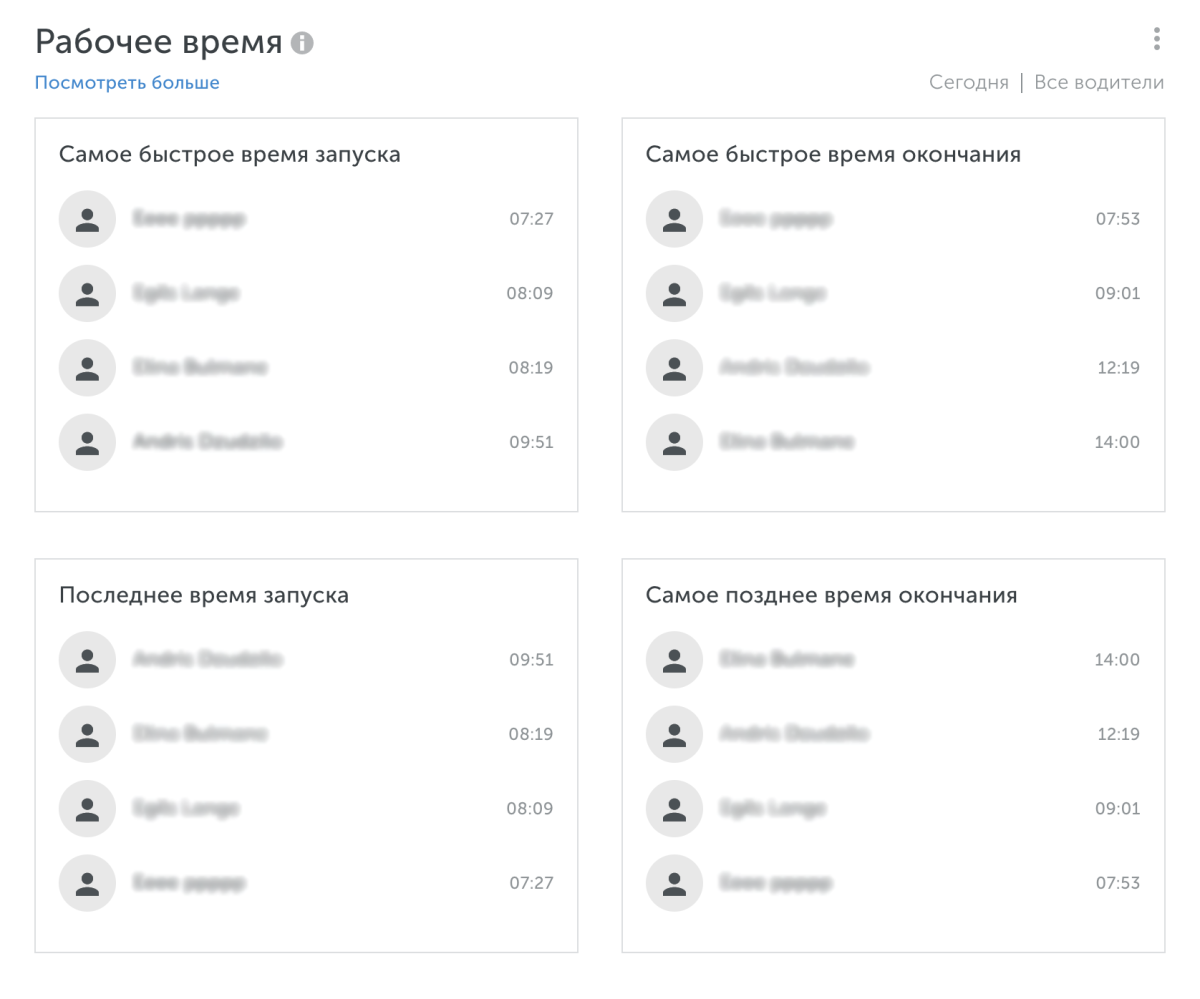Click avatar for 09:01 in Самое позднее время окончания

click(x=675, y=808)
